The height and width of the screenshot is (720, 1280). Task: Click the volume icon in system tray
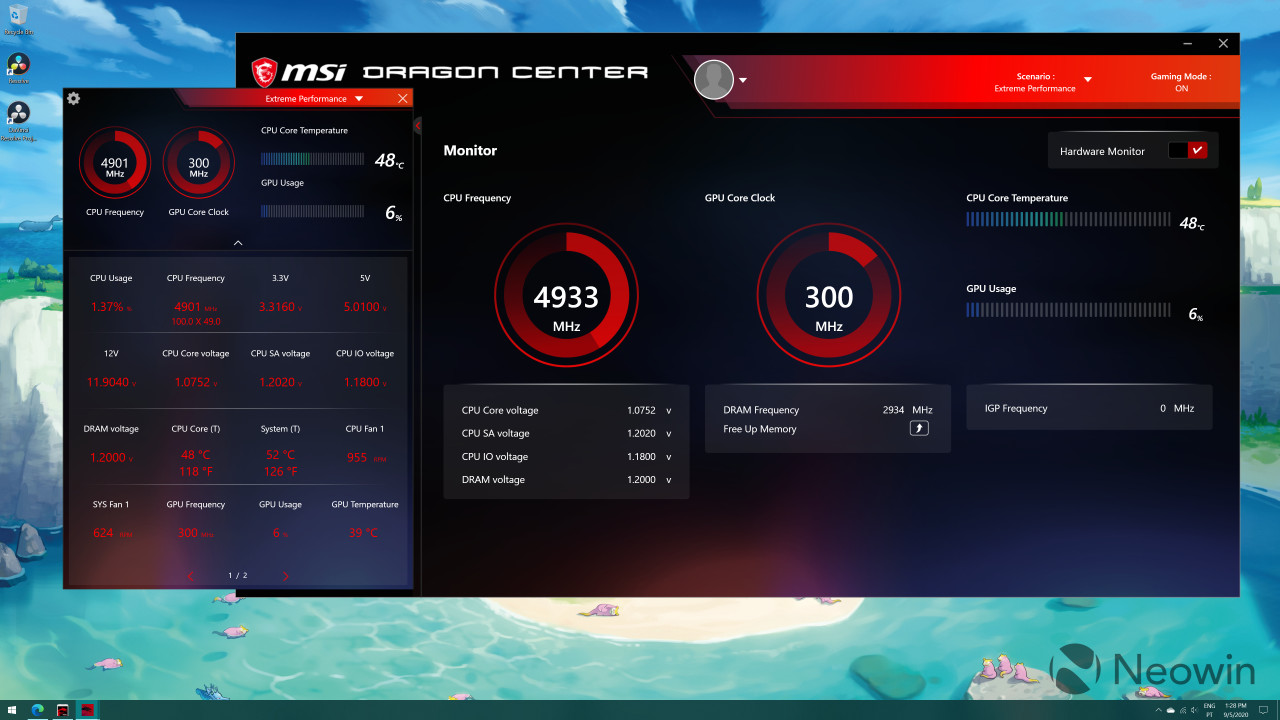point(1194,710)
